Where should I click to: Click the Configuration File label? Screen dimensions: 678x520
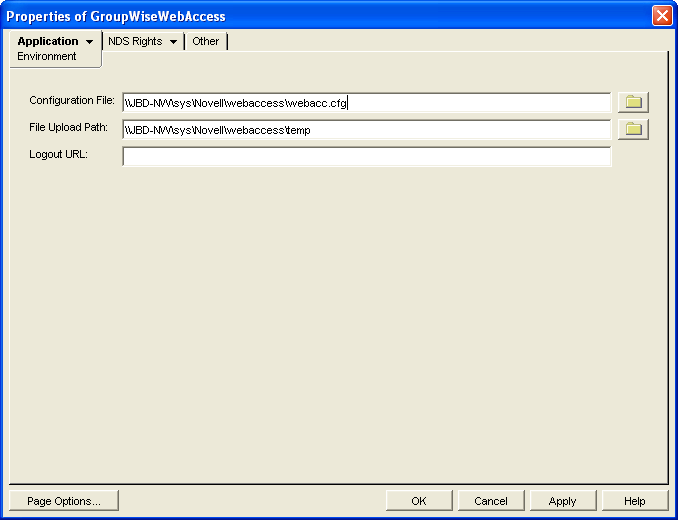click(72, 100)
